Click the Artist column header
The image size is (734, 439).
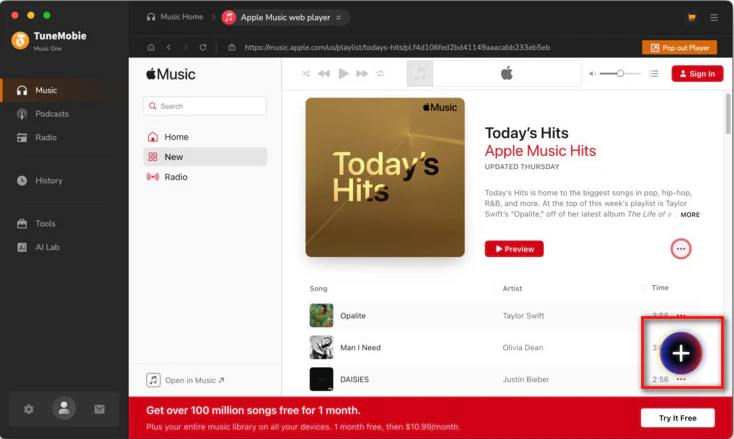pyautogui.click(x=512, y=288)
